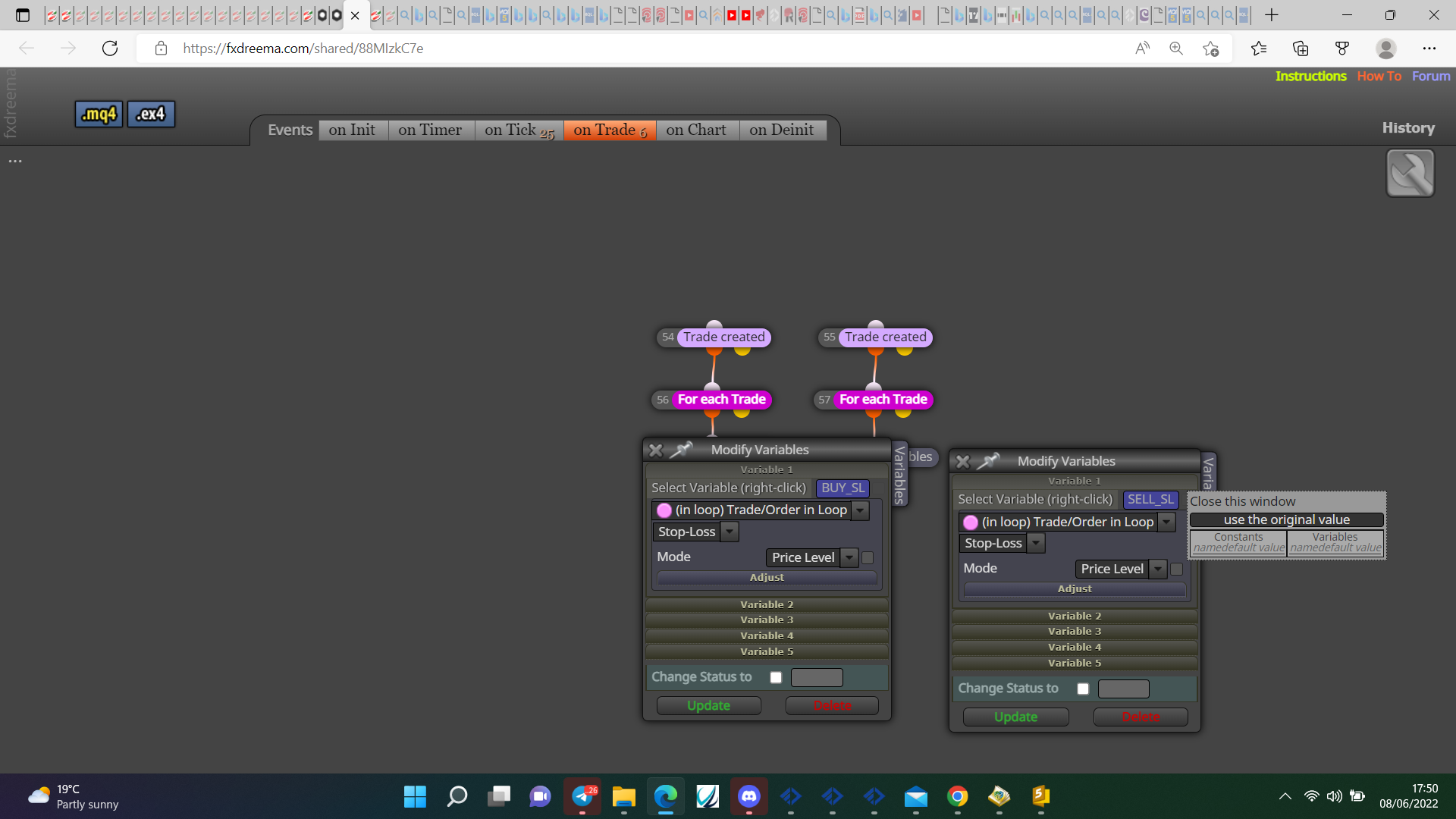Screen dimensions: 1456x819
Task: Select the BUY_SL variable field
Action: click(843, 488)
